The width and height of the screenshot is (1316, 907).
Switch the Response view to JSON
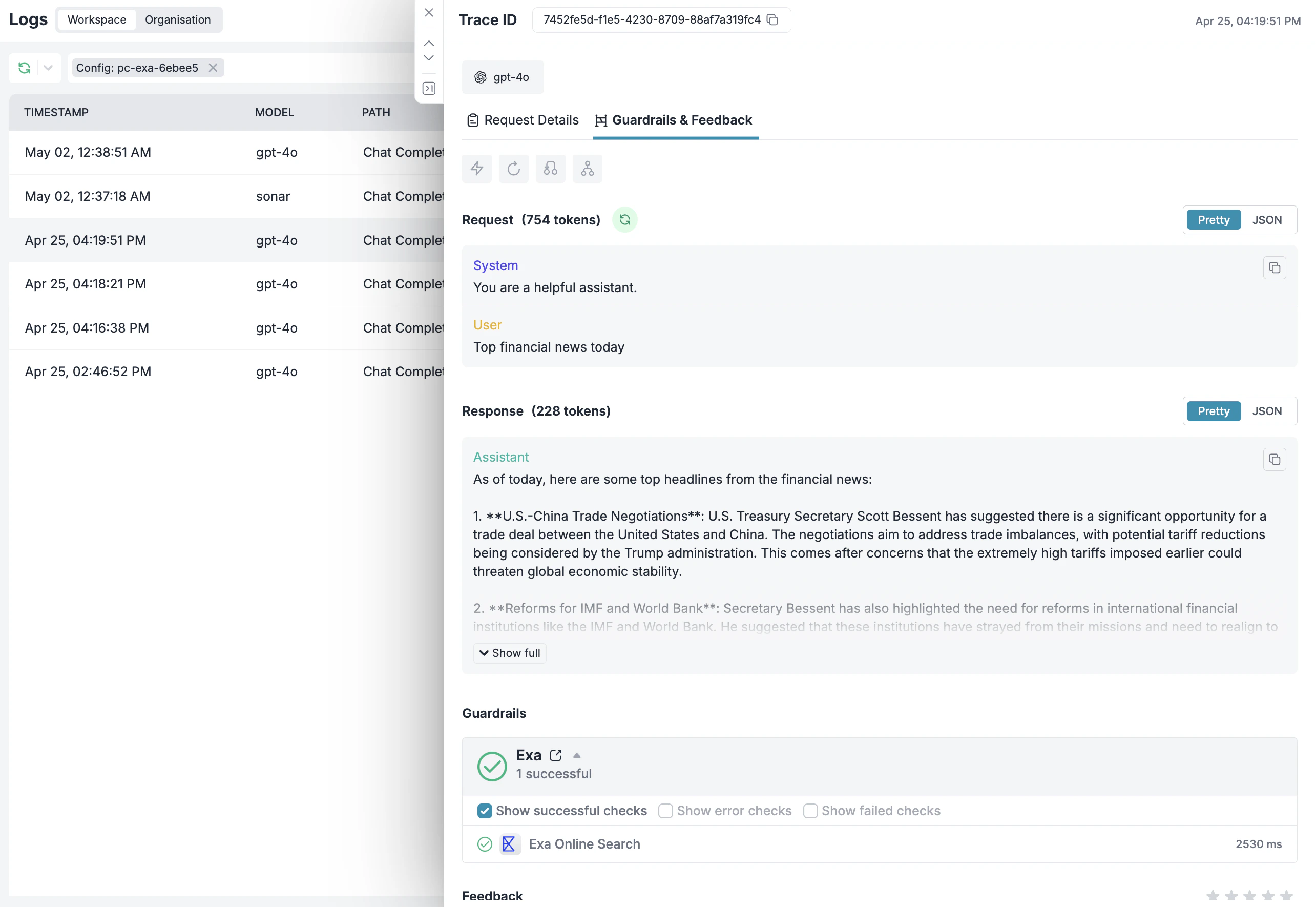pyautogui.click(x=1267, y=410)
